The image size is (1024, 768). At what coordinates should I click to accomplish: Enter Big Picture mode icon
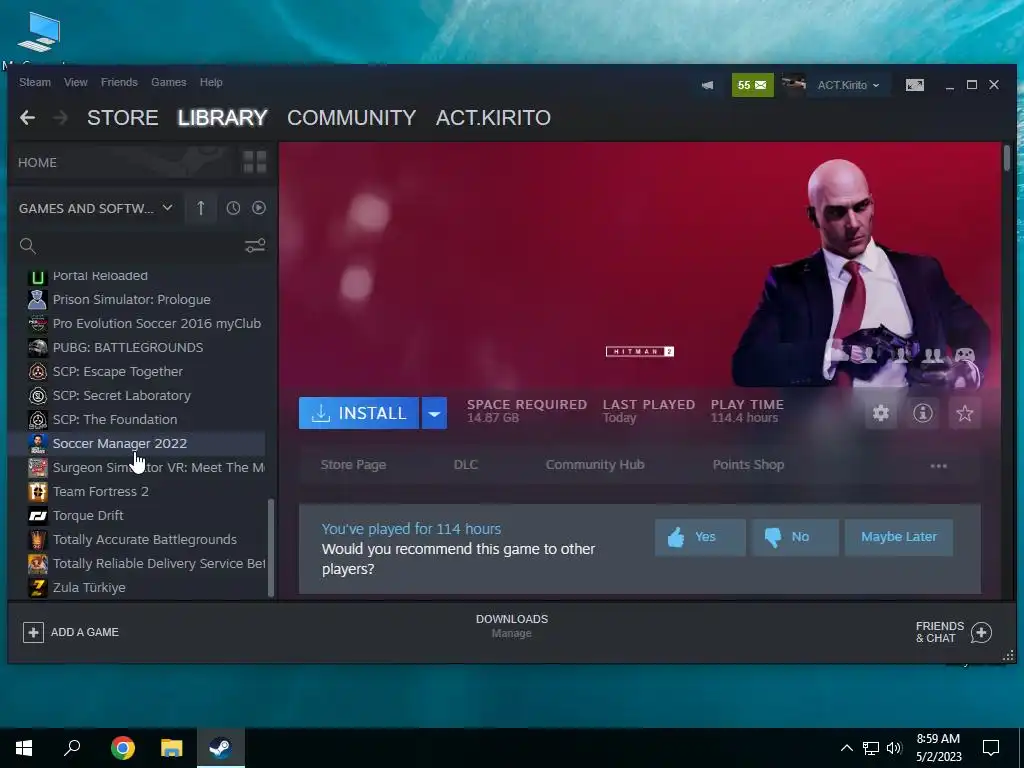(x=914, y=86)
